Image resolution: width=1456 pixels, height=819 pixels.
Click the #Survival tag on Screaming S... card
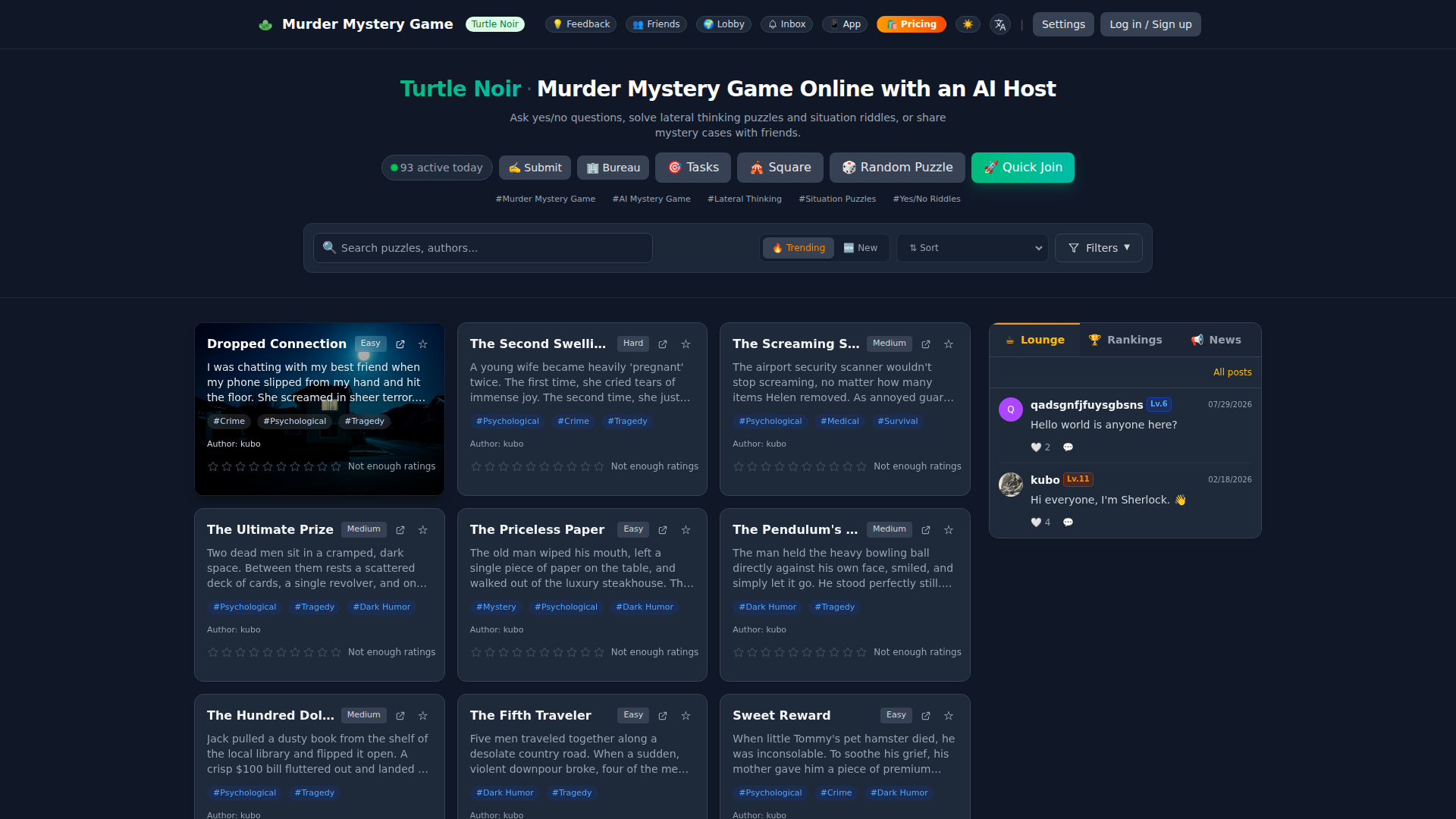coord(897,422)
